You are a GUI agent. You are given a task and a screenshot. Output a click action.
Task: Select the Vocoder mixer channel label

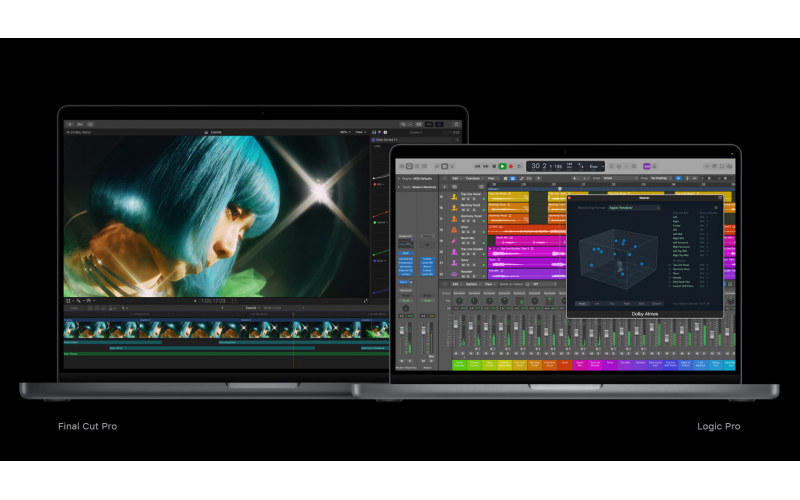(625, 364)
